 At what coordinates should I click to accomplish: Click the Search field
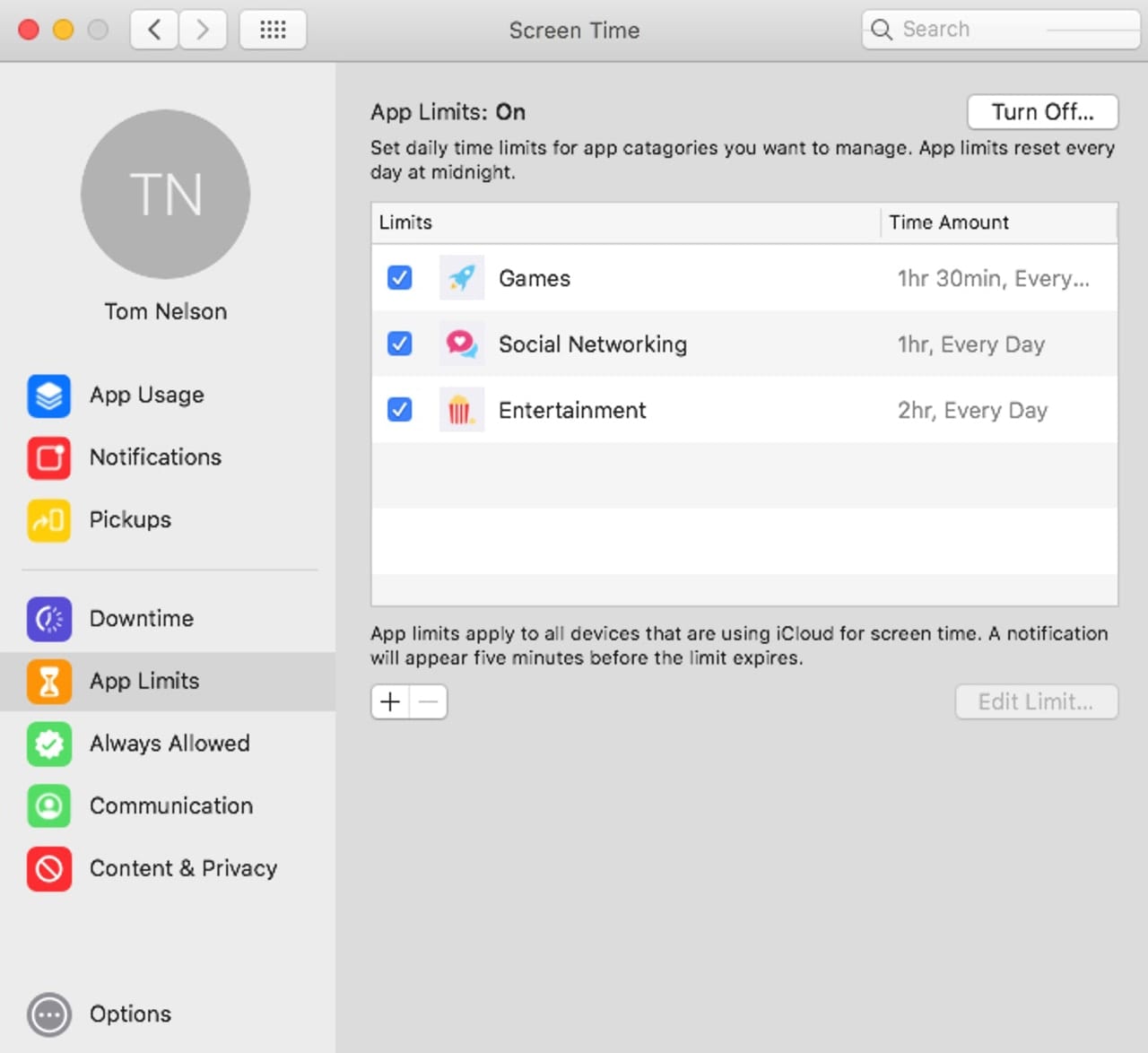(x=1000, y=30)
